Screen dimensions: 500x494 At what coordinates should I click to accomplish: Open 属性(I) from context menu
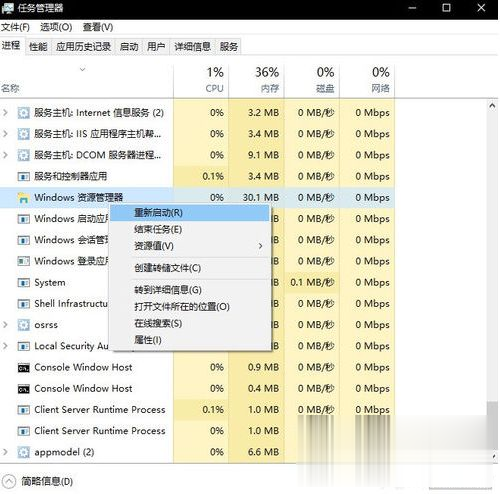tap(190, 340)
